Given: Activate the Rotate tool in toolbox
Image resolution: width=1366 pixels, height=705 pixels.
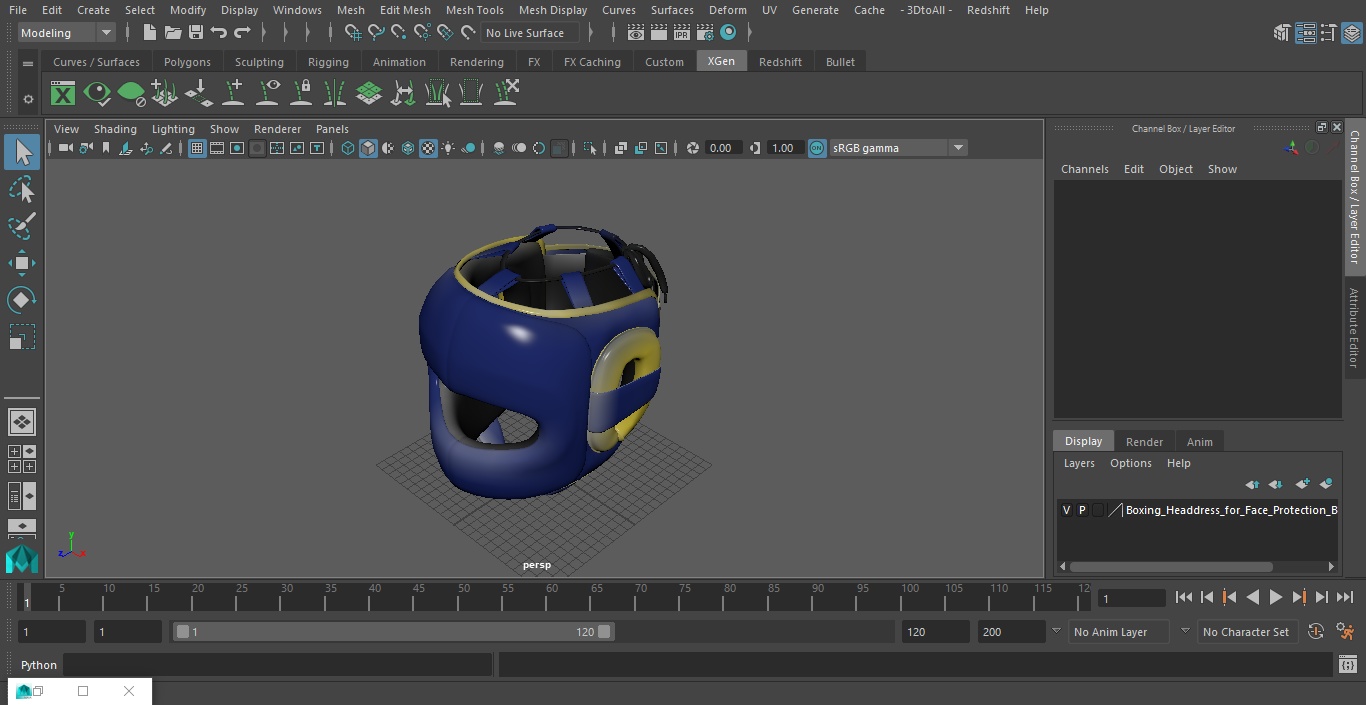Looking at the screenshot, I should [22, 300].
